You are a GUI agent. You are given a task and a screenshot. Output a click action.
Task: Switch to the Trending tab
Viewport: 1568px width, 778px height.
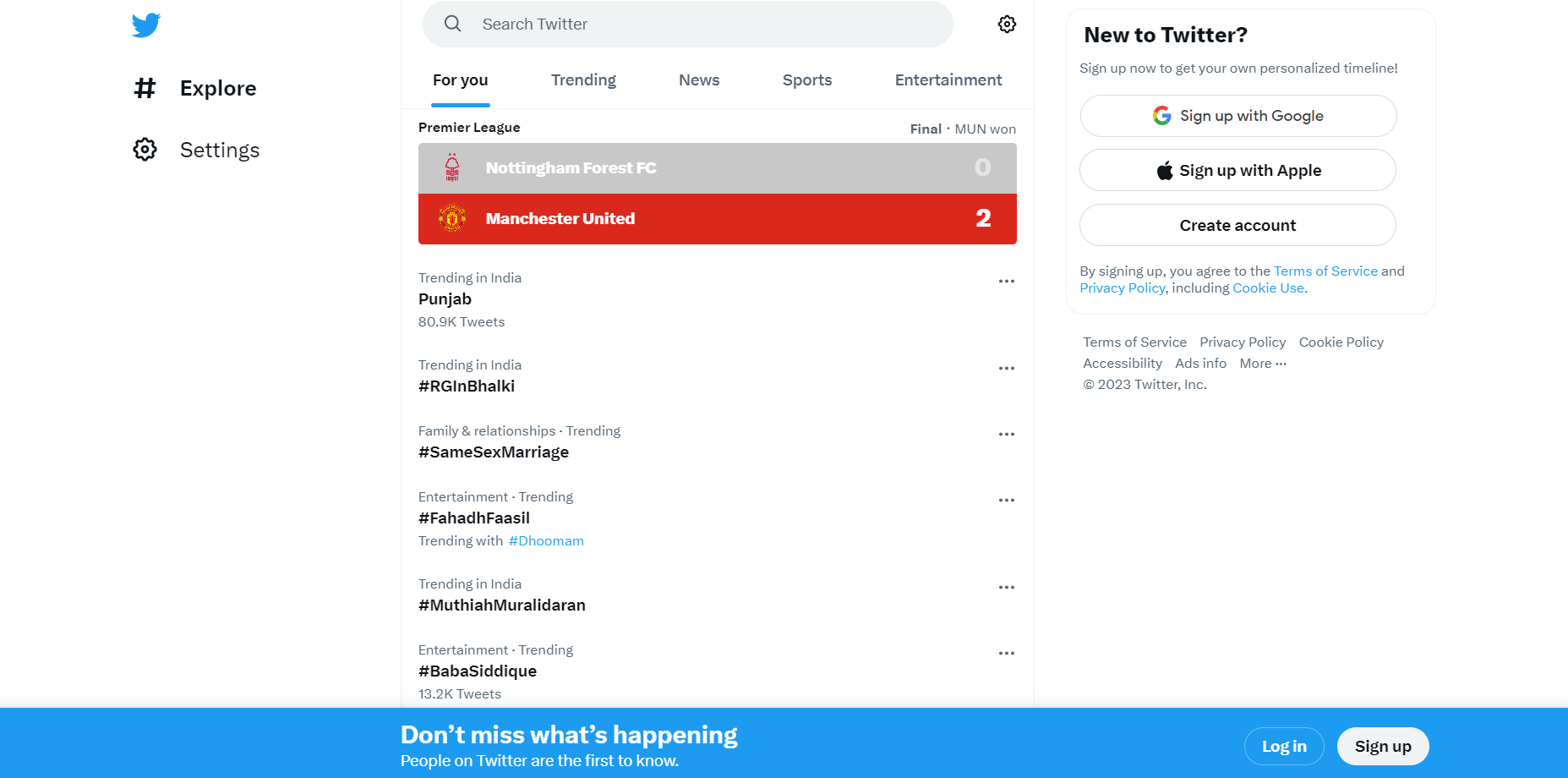tap(583, 80)
